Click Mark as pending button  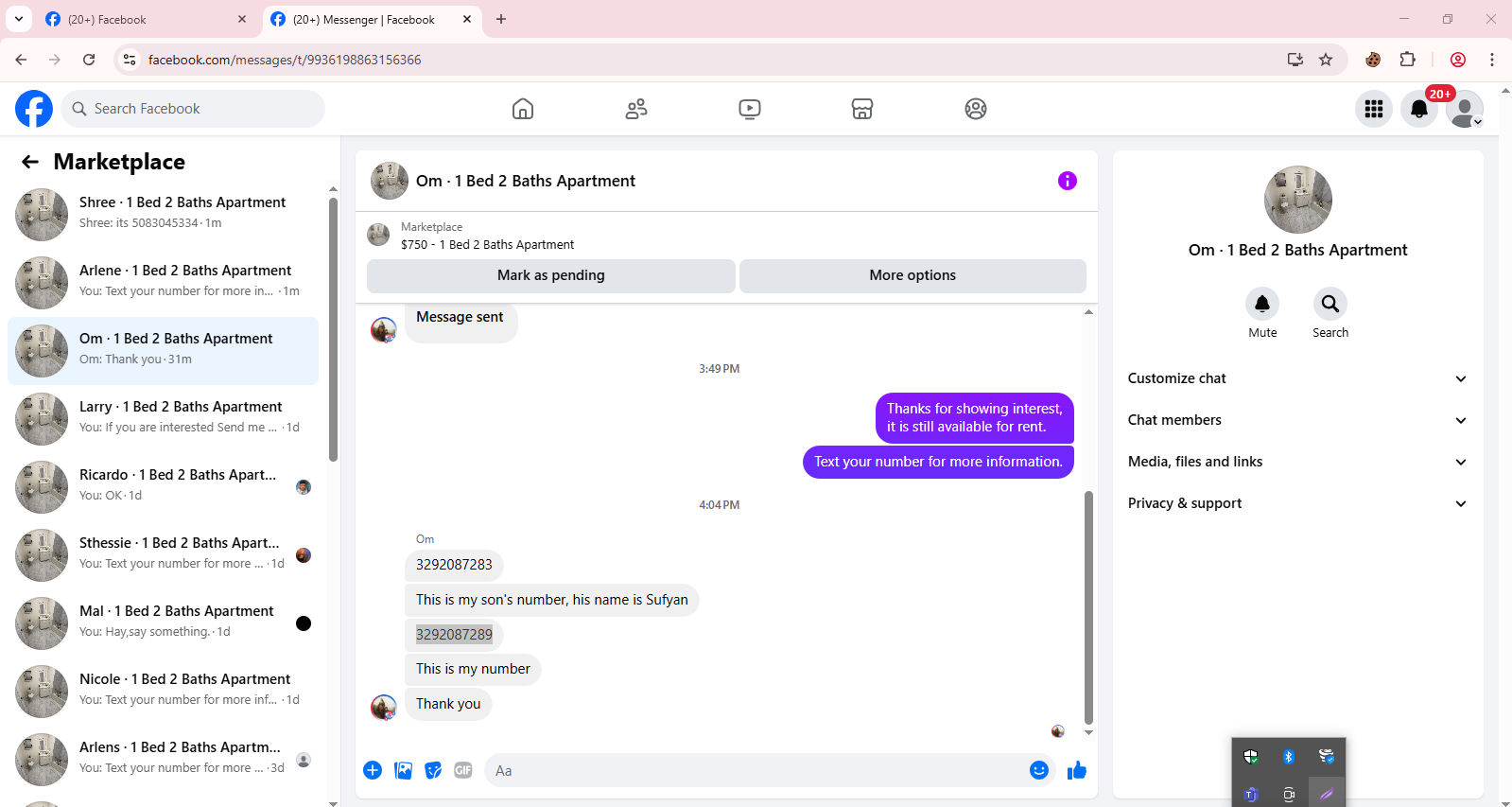551,275
